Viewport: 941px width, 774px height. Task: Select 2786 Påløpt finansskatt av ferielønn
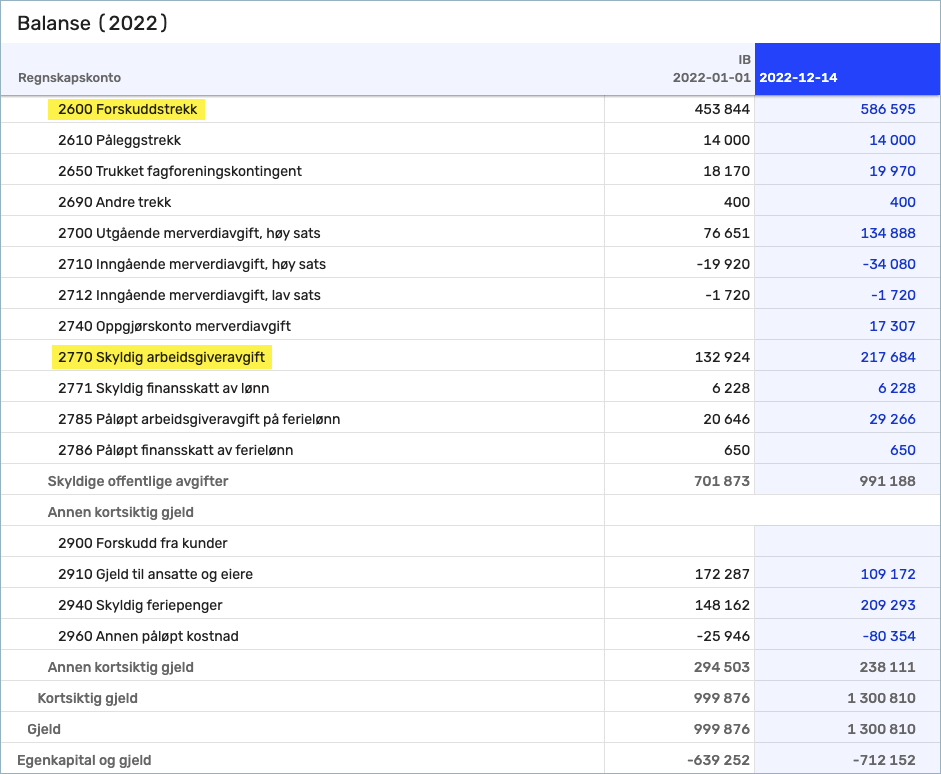[175, 451]
